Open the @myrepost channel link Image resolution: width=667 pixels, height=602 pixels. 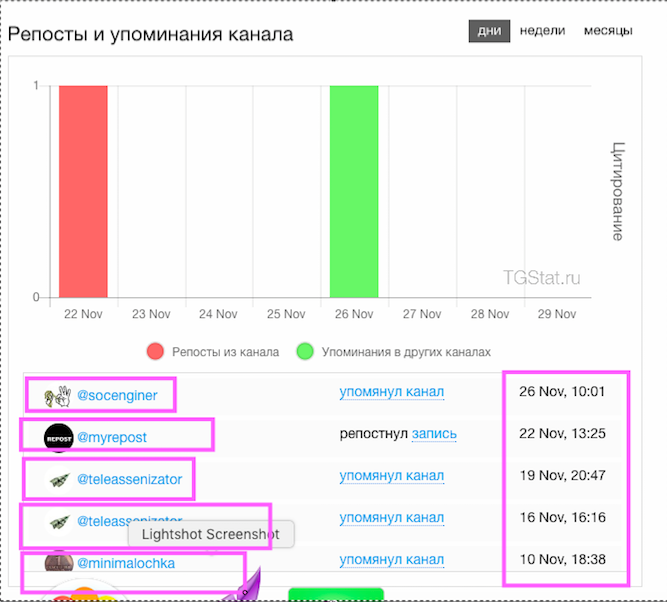tap(112, 437)
